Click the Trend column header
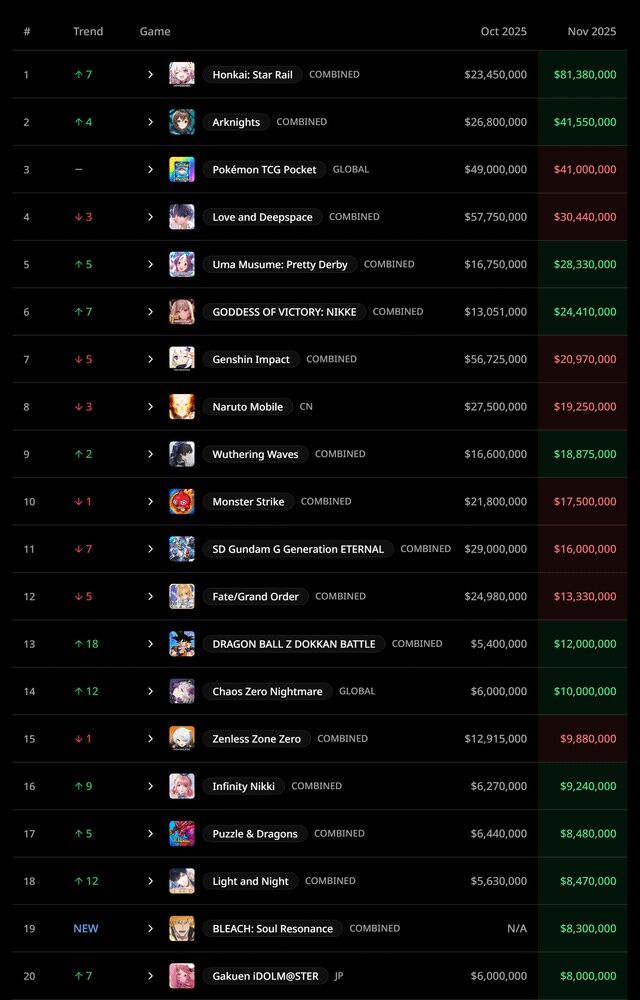 click(x=88, y=31)
